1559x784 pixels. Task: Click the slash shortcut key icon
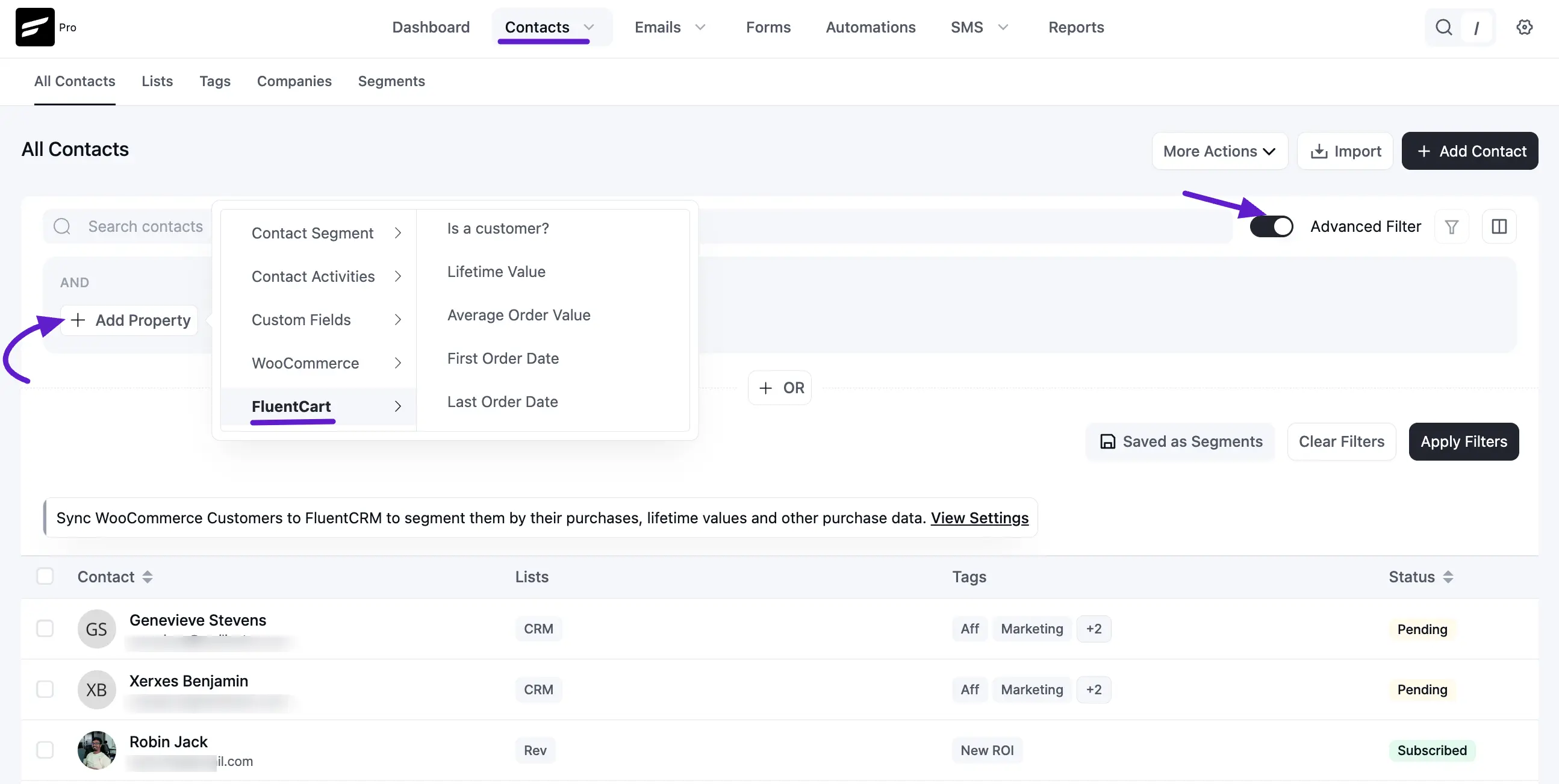(1476, 28)
